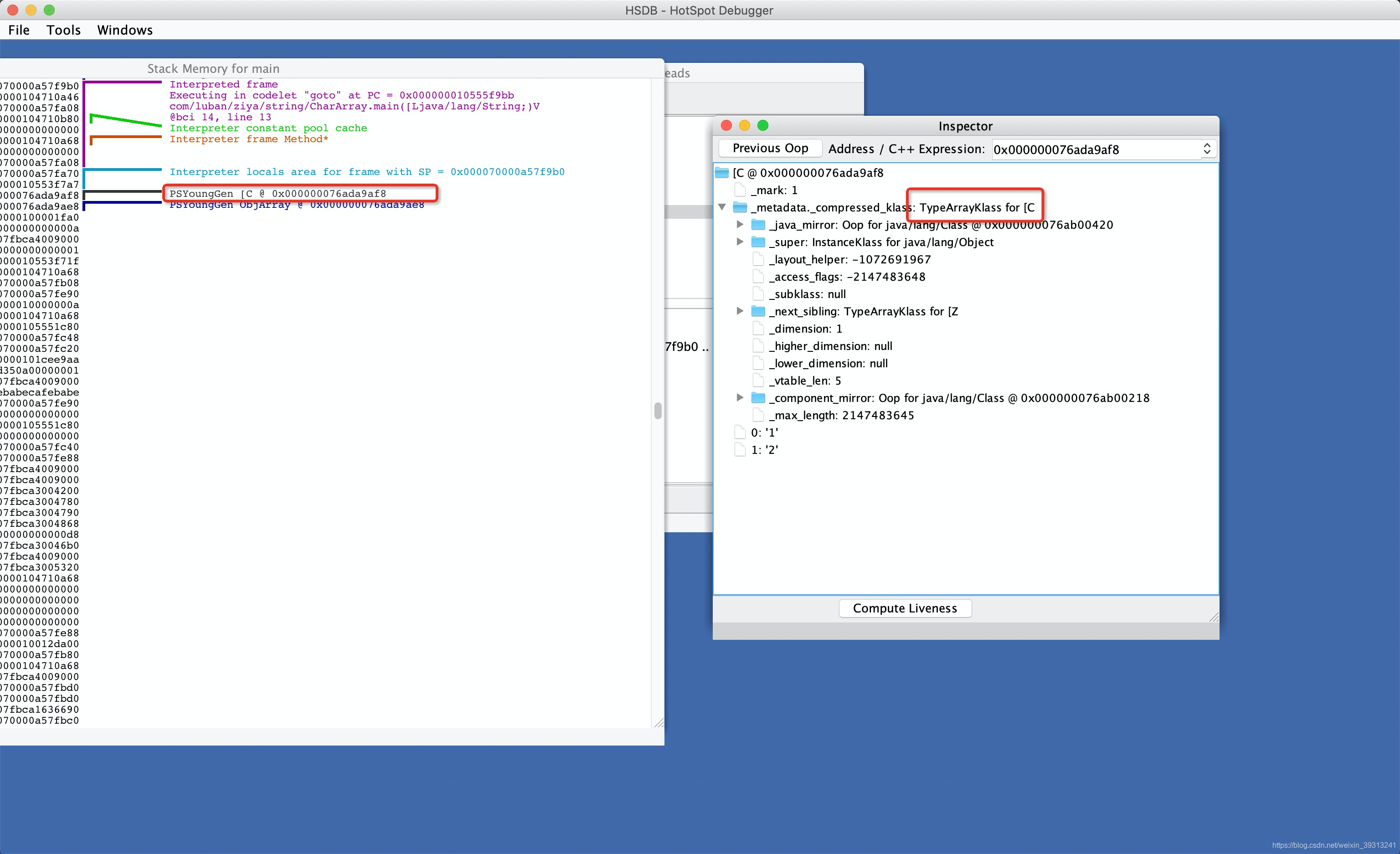Open the Tools menu

click(63, 30)
